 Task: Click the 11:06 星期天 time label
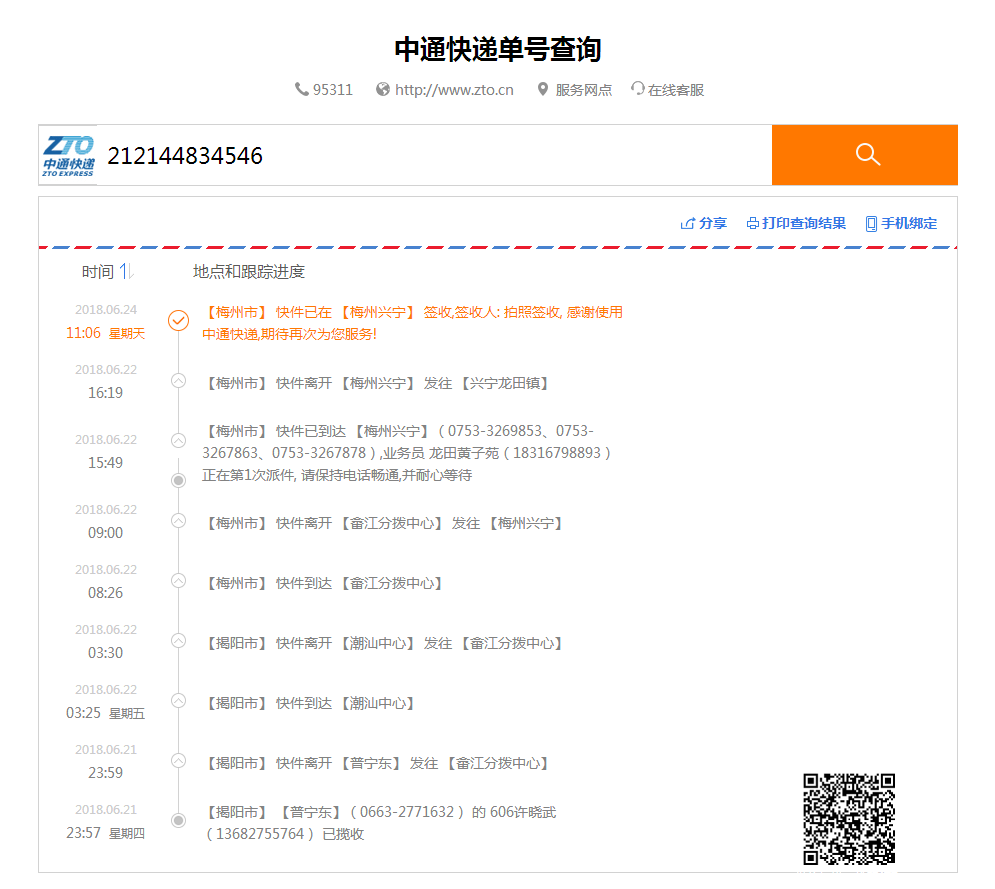click(105, 333)
